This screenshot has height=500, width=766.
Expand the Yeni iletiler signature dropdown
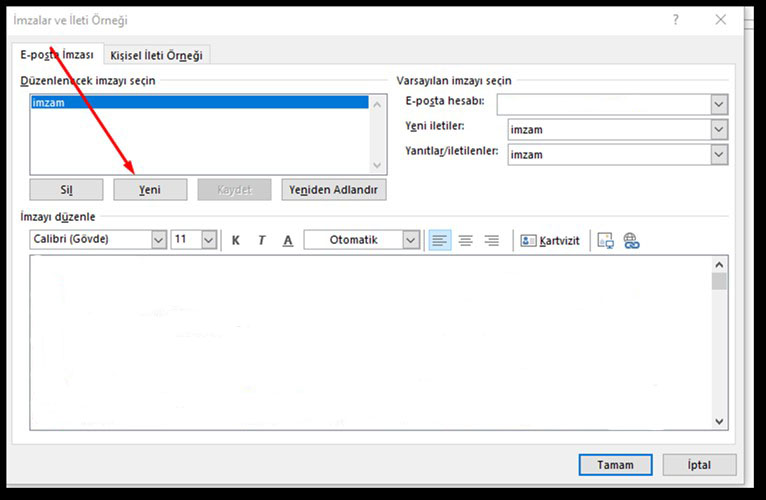point(719,130)
